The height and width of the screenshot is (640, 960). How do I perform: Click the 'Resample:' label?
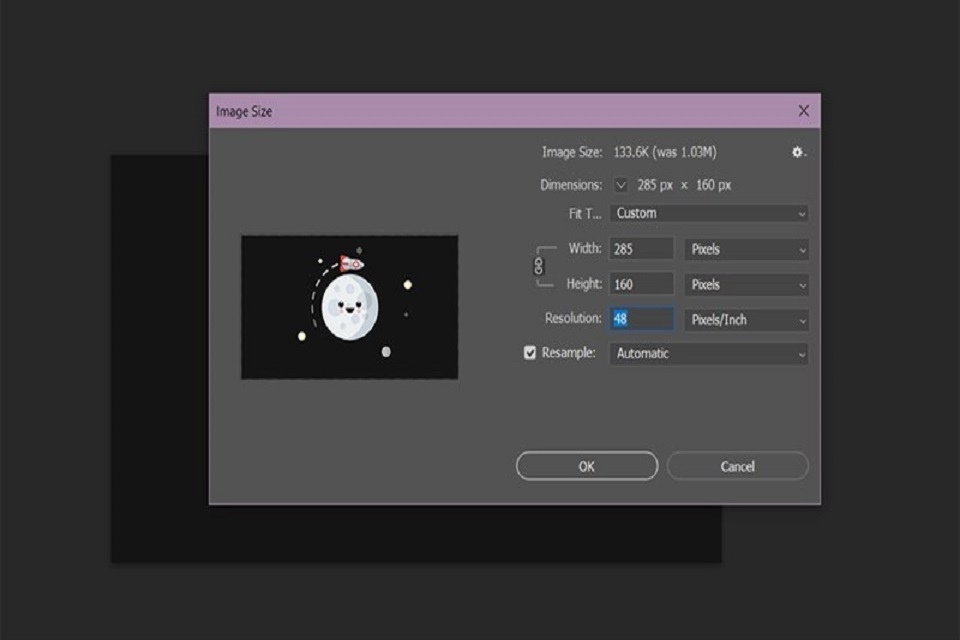(x=568, y=353)
